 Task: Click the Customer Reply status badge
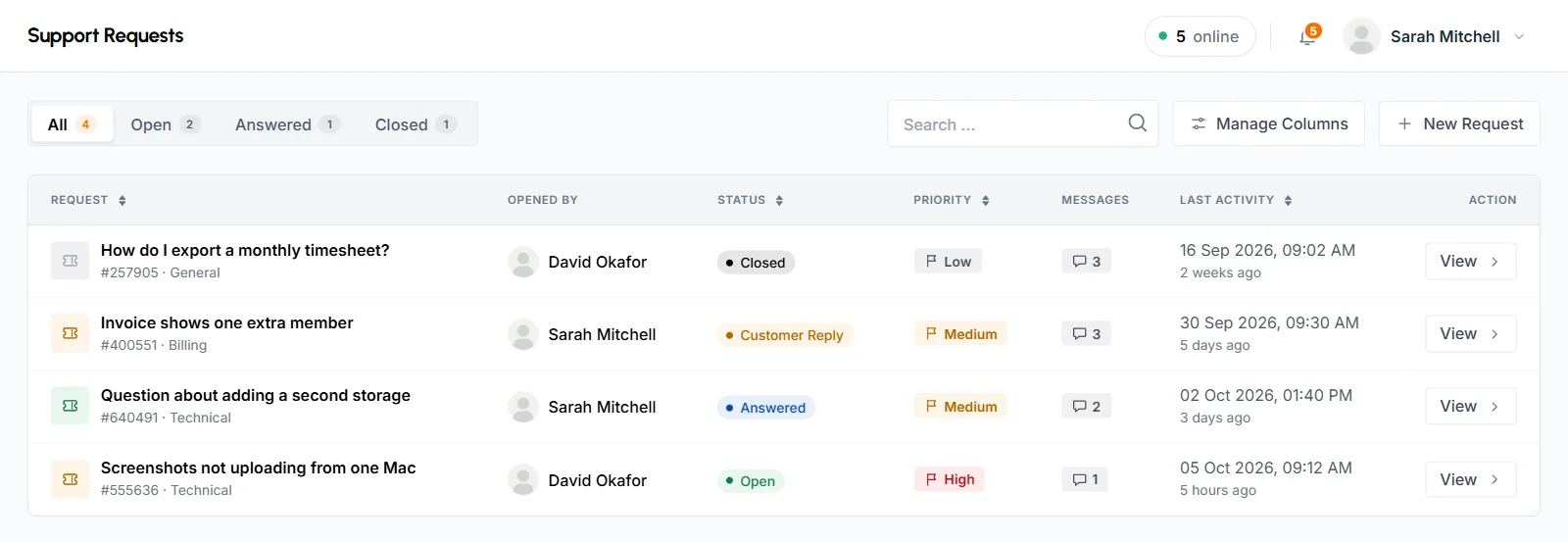785,335
